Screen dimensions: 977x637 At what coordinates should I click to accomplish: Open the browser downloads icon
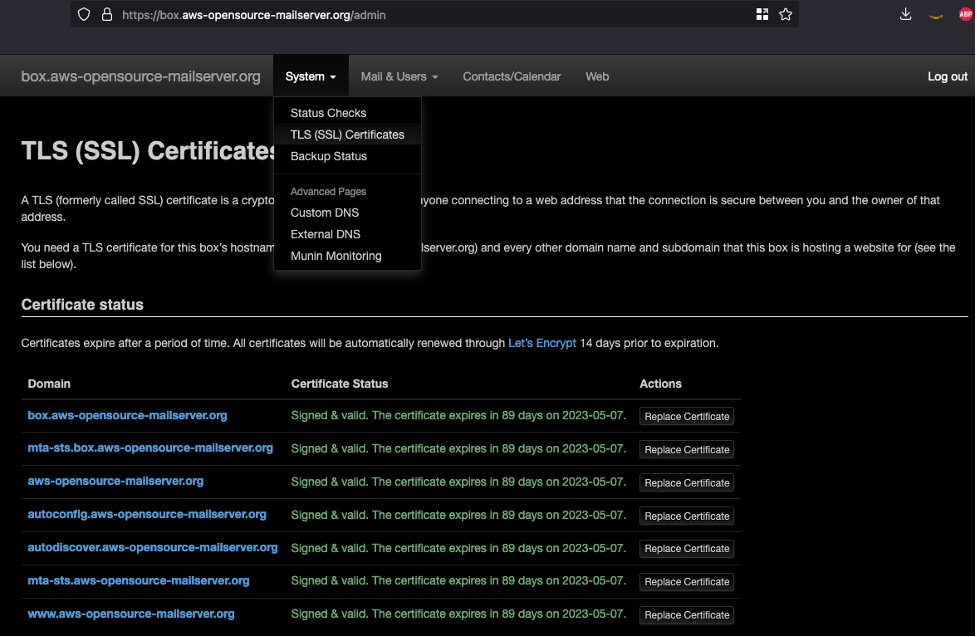pyautogui.click(x=906, y=14)
